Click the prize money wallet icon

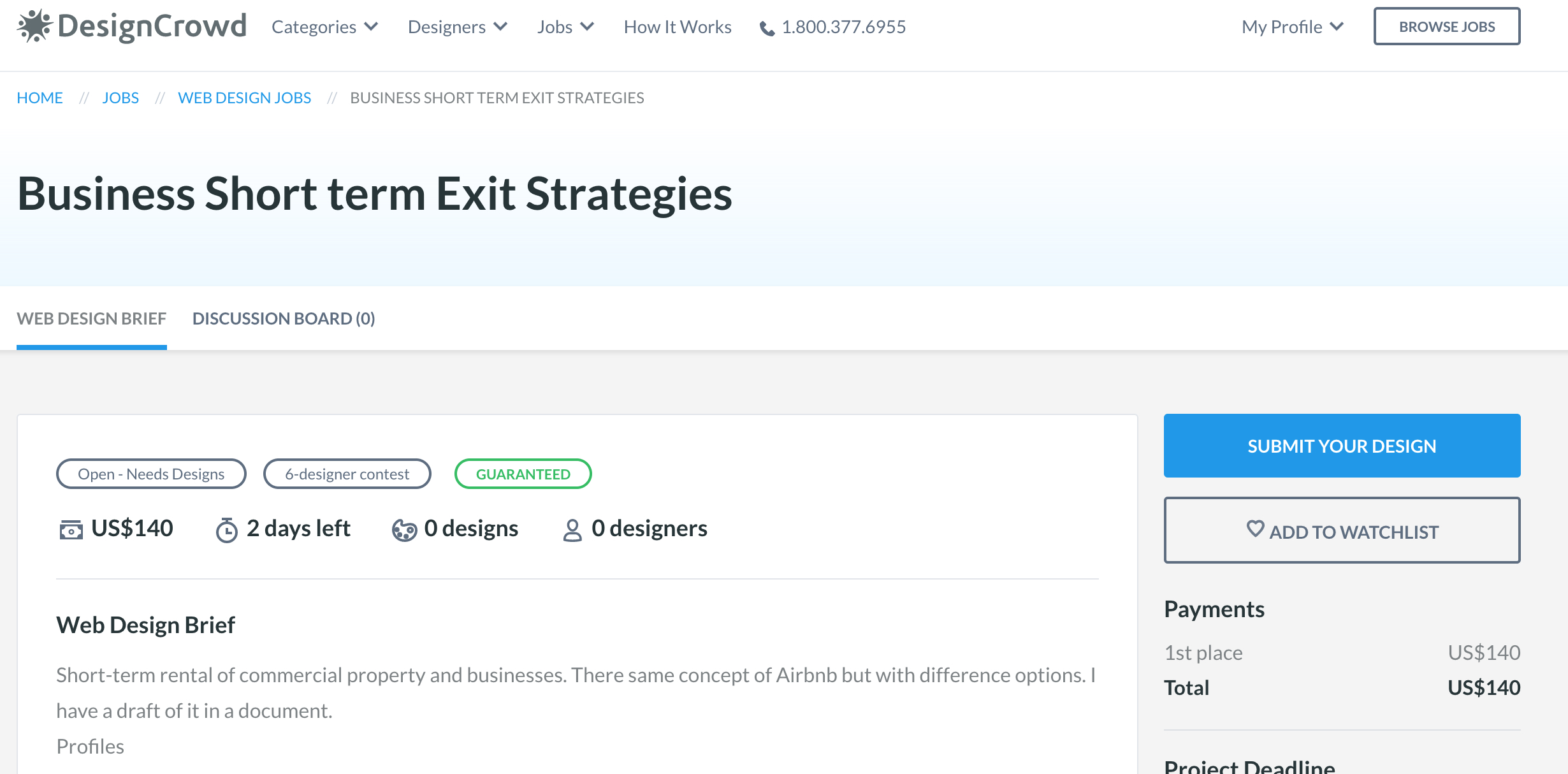[71, 530]
